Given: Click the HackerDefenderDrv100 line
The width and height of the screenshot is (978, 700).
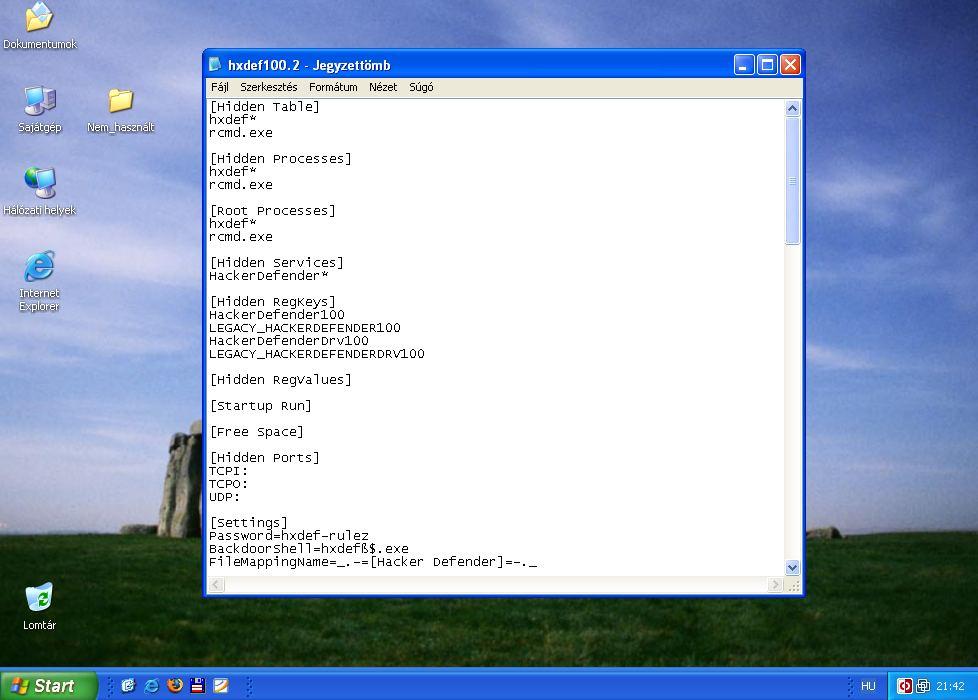Looking at the screenshot, I should pos(289,341).
